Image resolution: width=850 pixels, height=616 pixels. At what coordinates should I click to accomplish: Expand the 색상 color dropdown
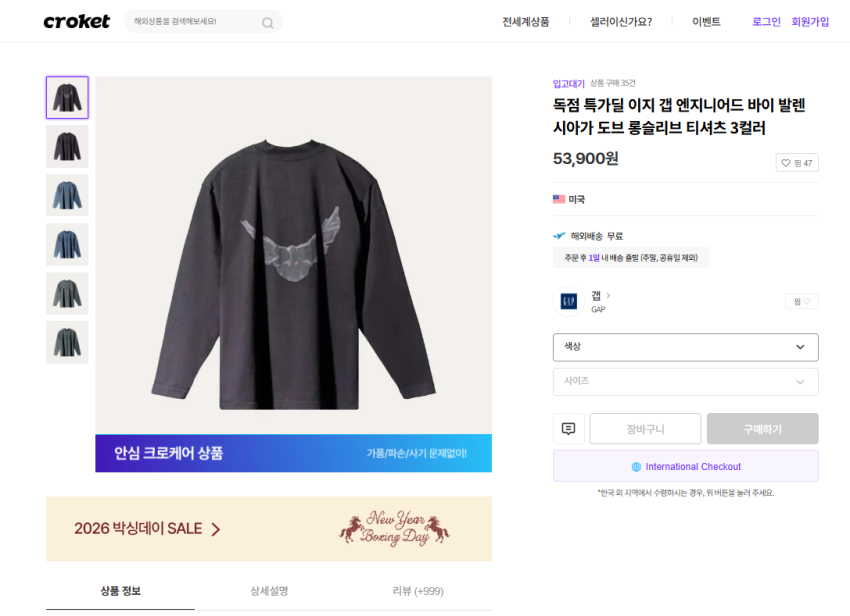coord(685,347)
